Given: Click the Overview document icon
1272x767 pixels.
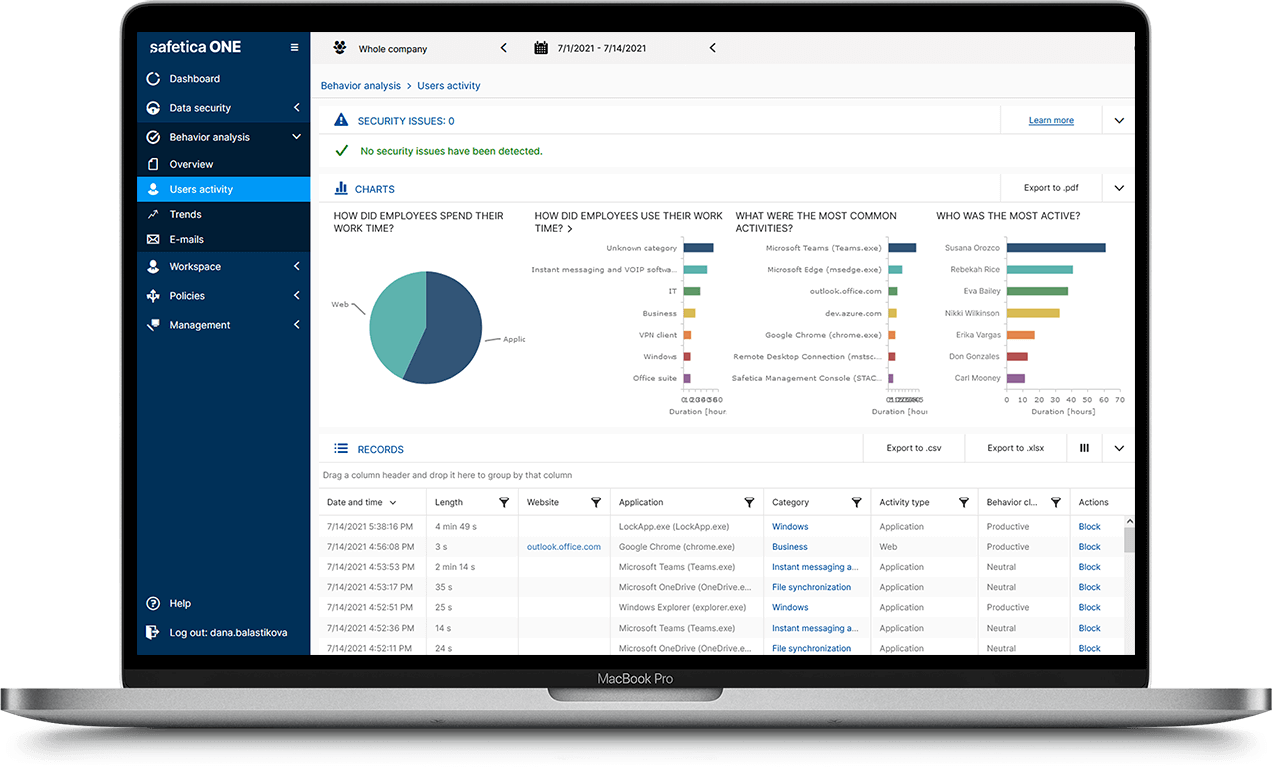Looking at the screenshot, I should 153,164.
